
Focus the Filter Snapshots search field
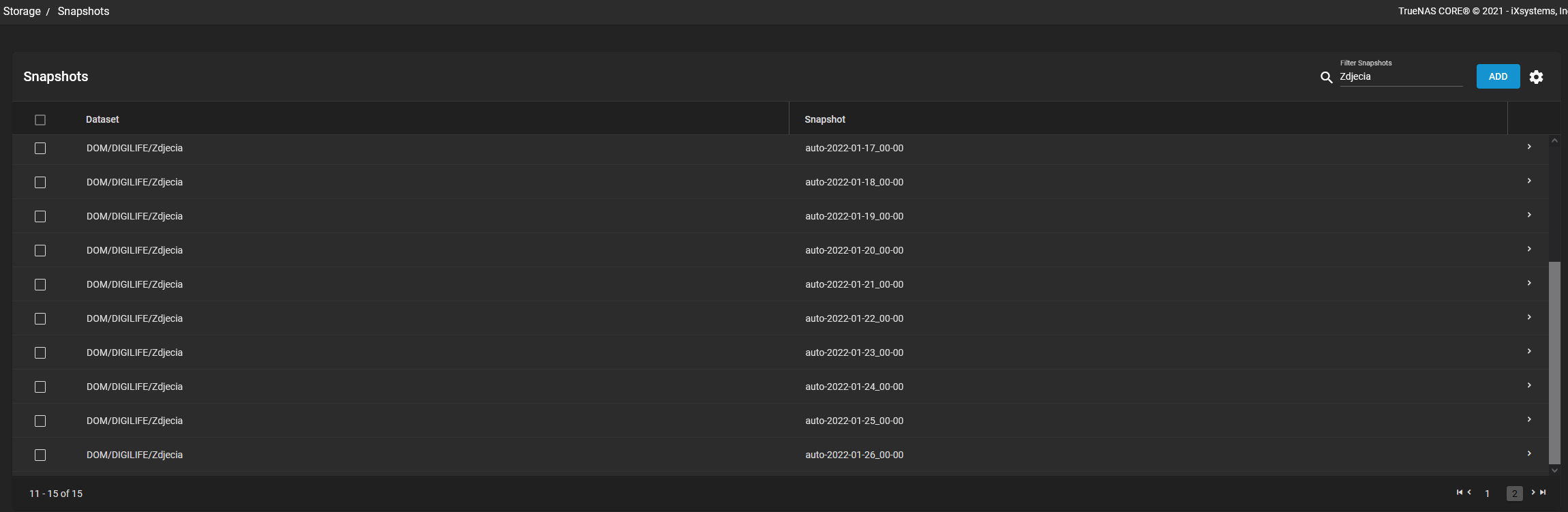1401,76
